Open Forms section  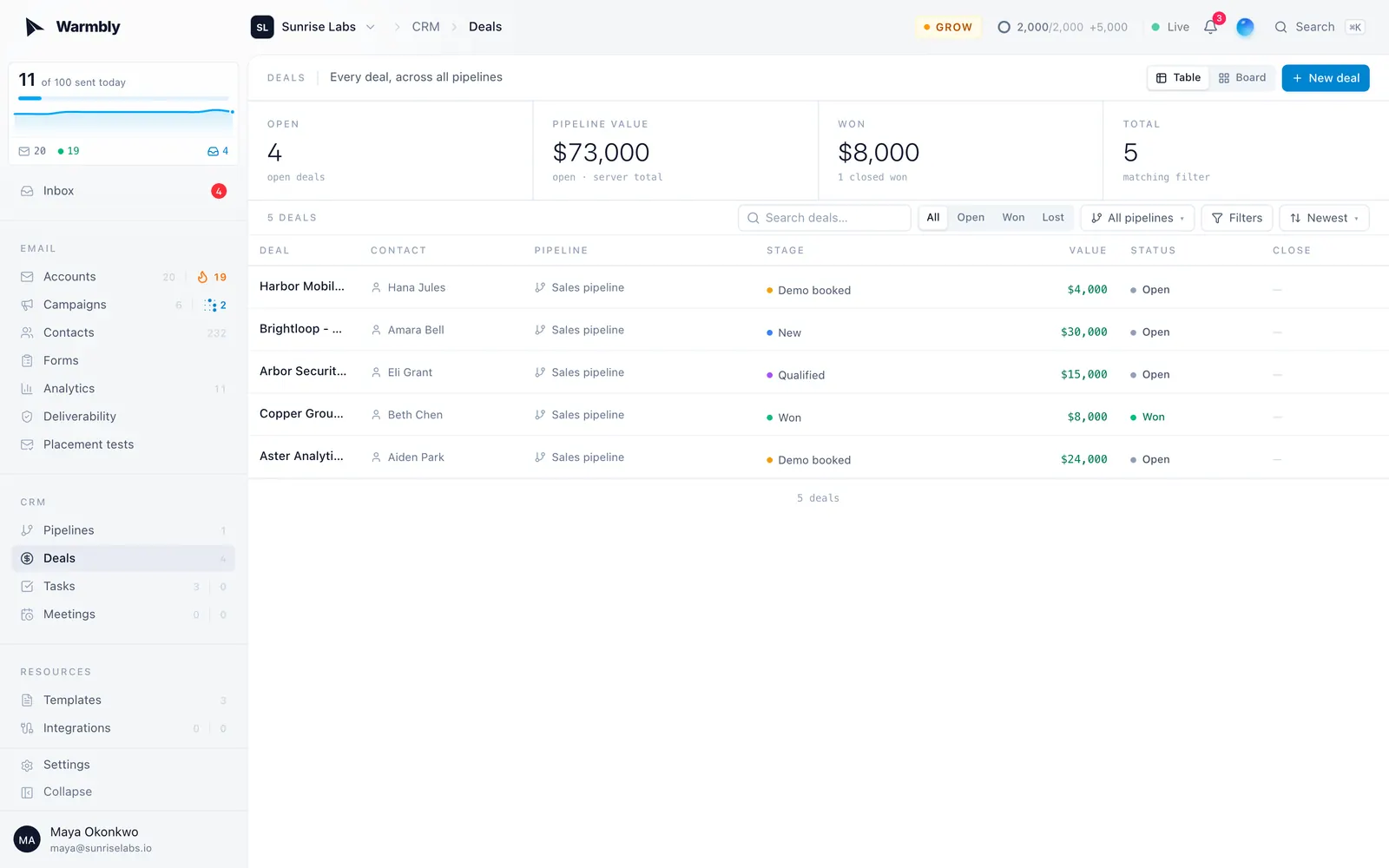click(123, 360)
